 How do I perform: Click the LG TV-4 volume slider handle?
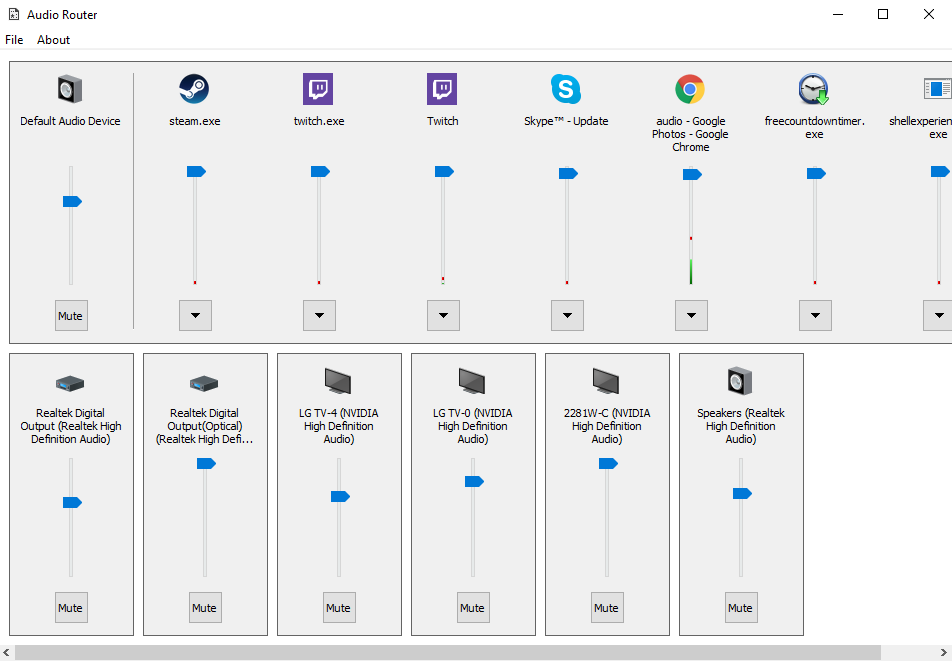tap(340, 497)
